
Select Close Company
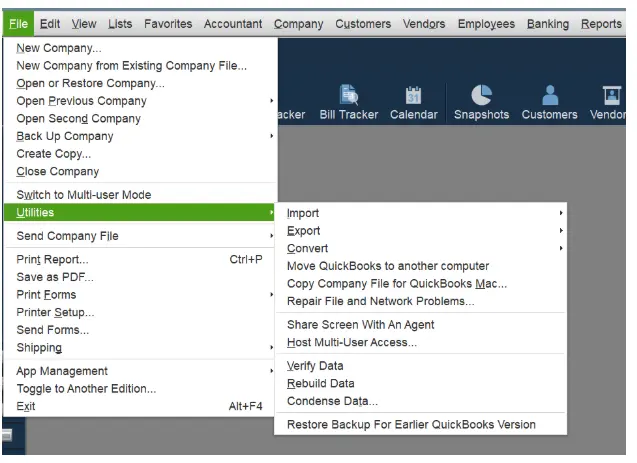(140, 171)
